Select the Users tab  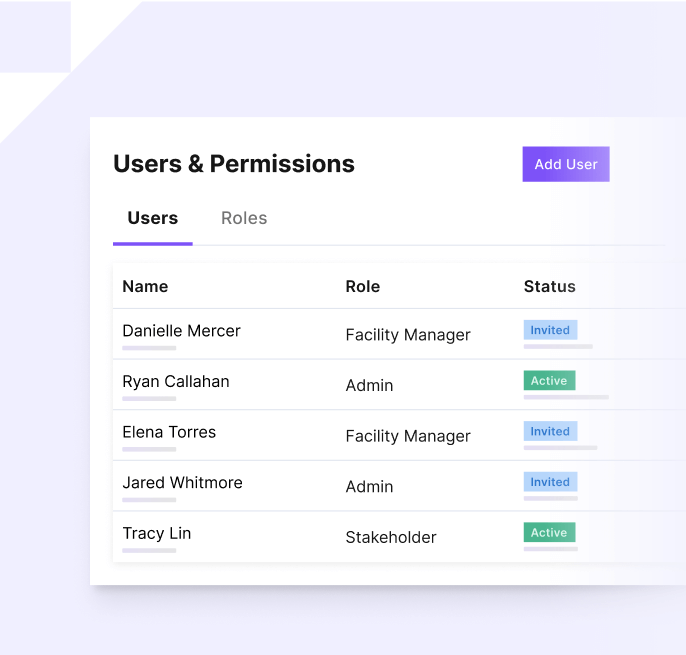(x=153, y=218)
